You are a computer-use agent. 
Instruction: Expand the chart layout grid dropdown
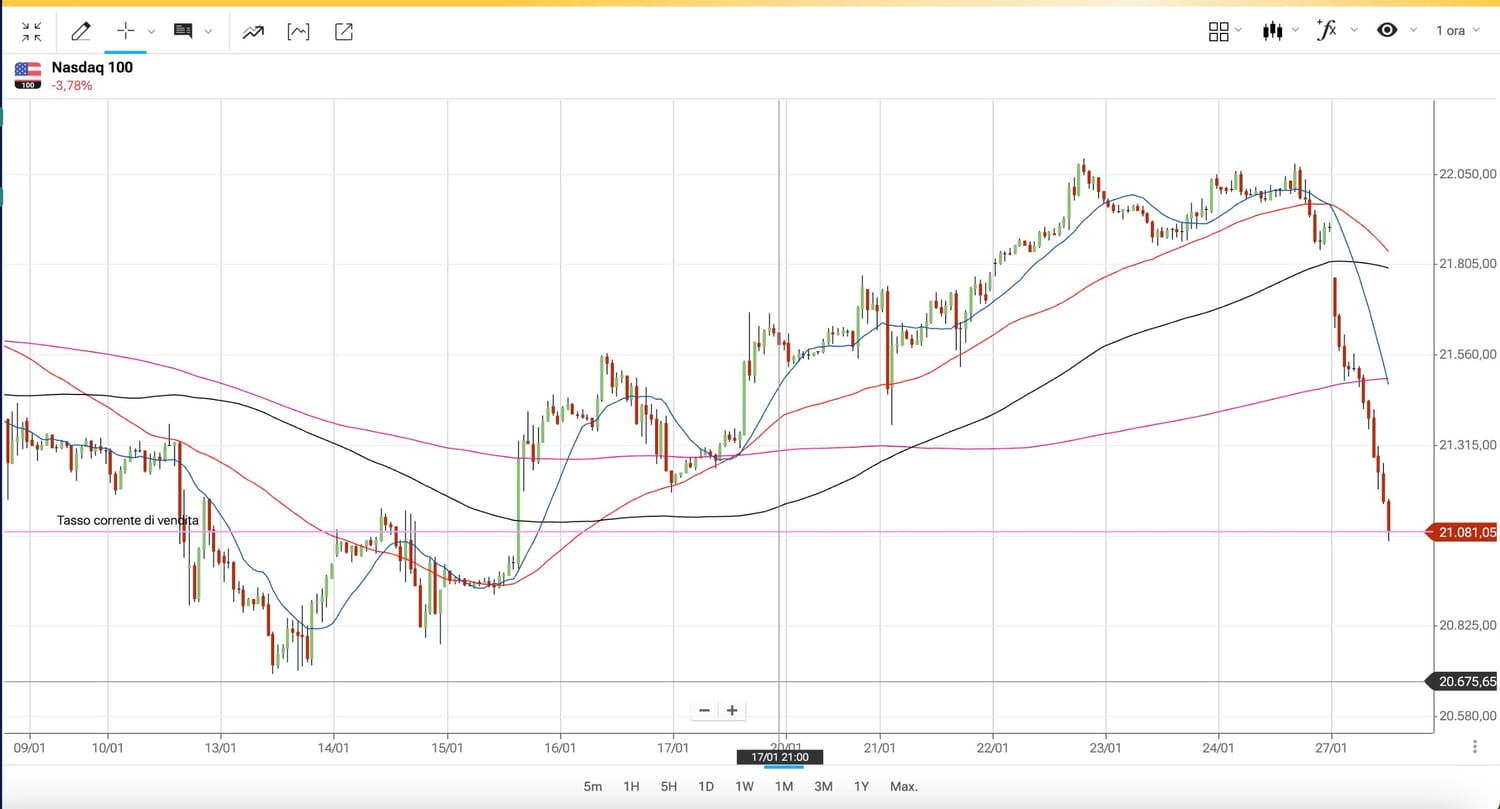(1224, 31)
